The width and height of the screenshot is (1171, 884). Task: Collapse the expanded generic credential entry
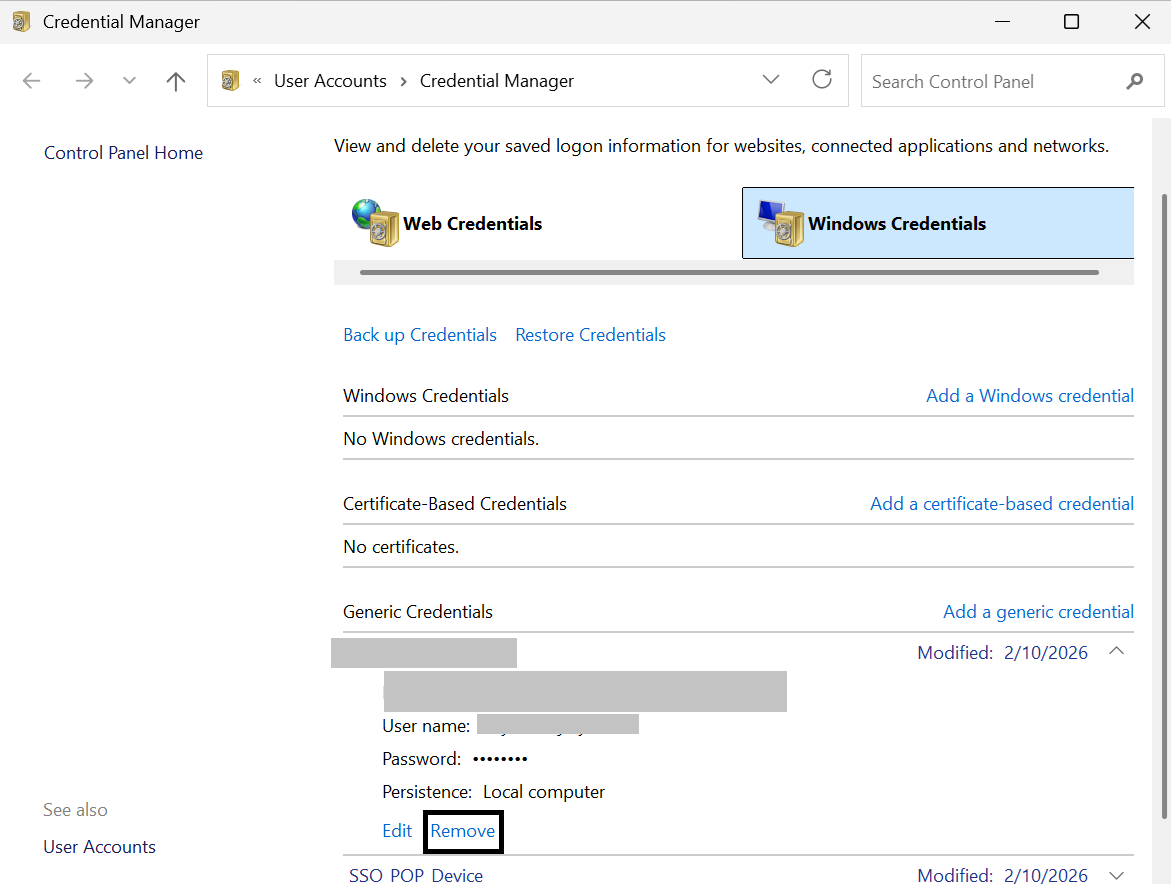[x=1116, y=651]
